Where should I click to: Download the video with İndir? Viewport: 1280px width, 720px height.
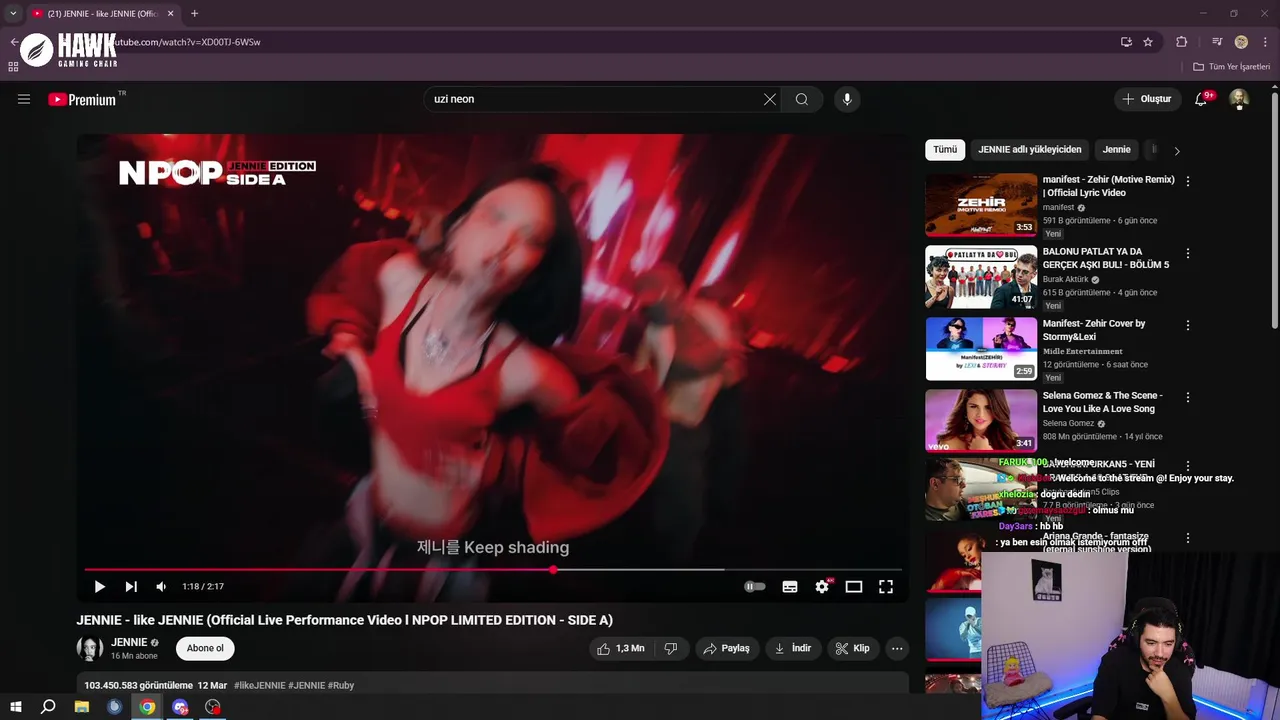coord(793,648)
